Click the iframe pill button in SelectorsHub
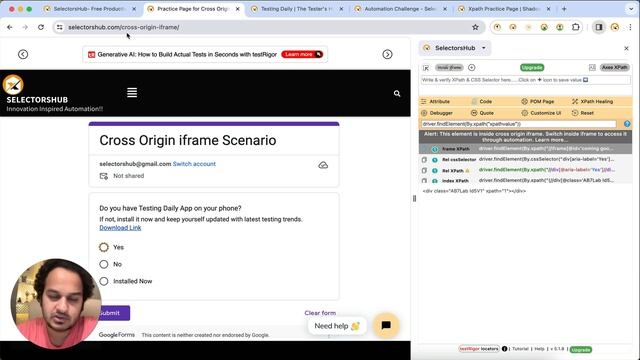This screenshot has height=360, width=640. [449, 67]
